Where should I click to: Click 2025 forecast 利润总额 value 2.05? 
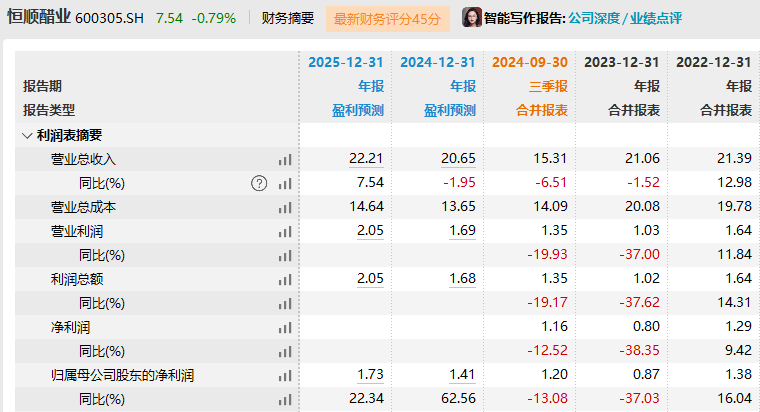point(370,278)
